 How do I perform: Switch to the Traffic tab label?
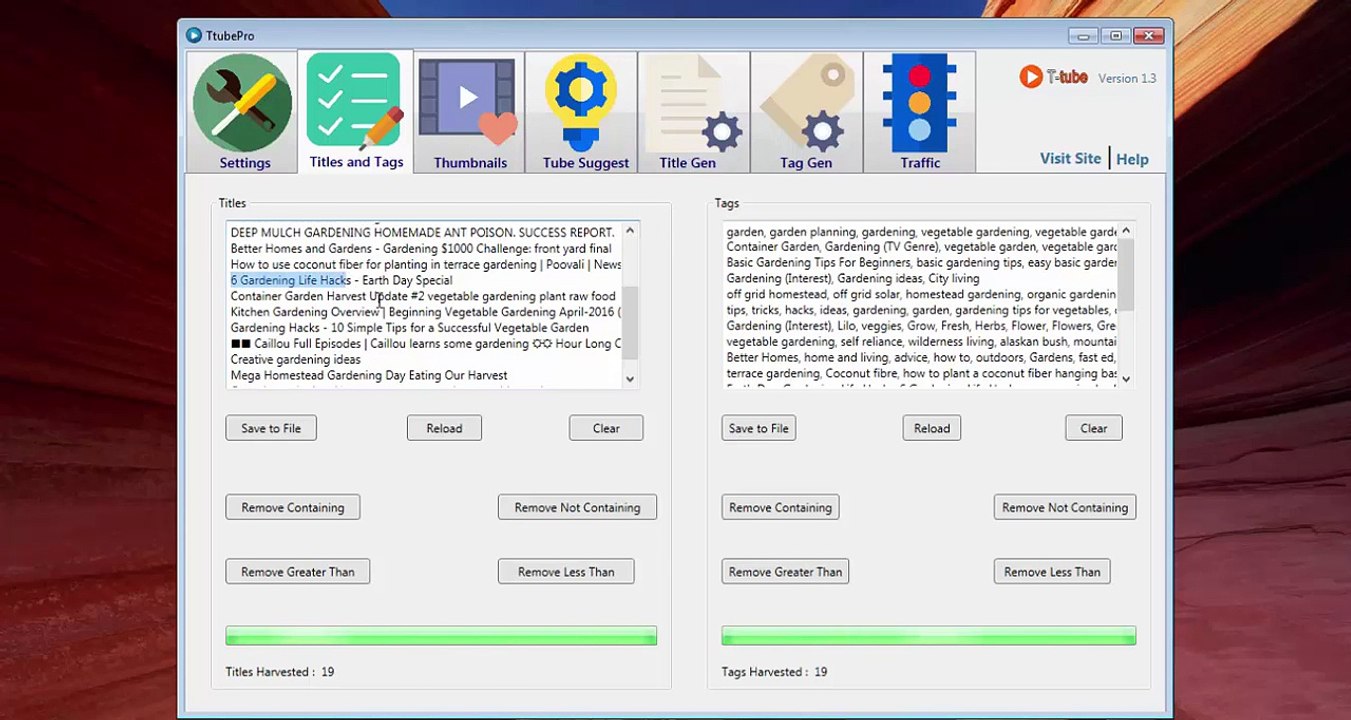920,163
